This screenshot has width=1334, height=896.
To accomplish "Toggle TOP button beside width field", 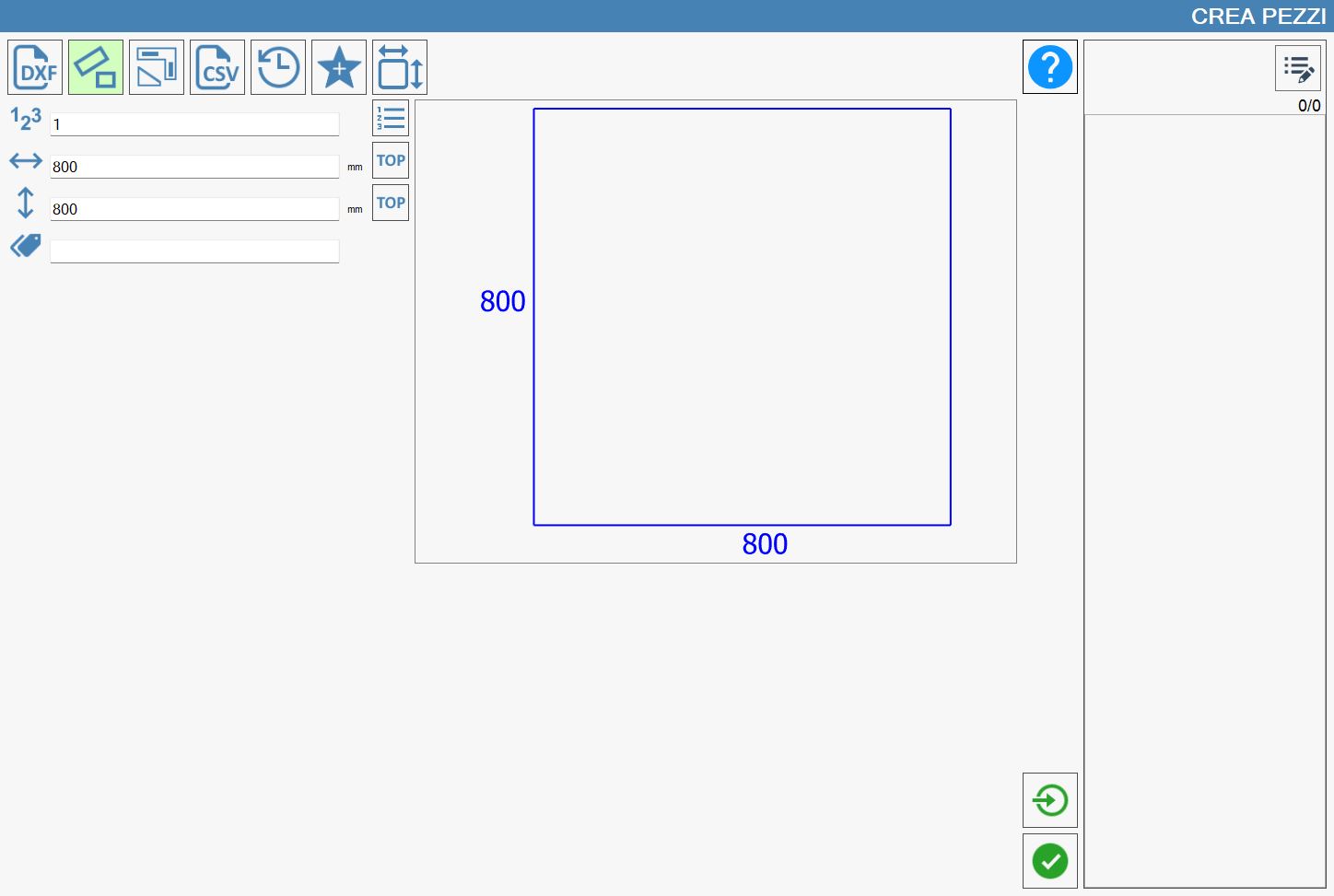I will pos(391,160).
